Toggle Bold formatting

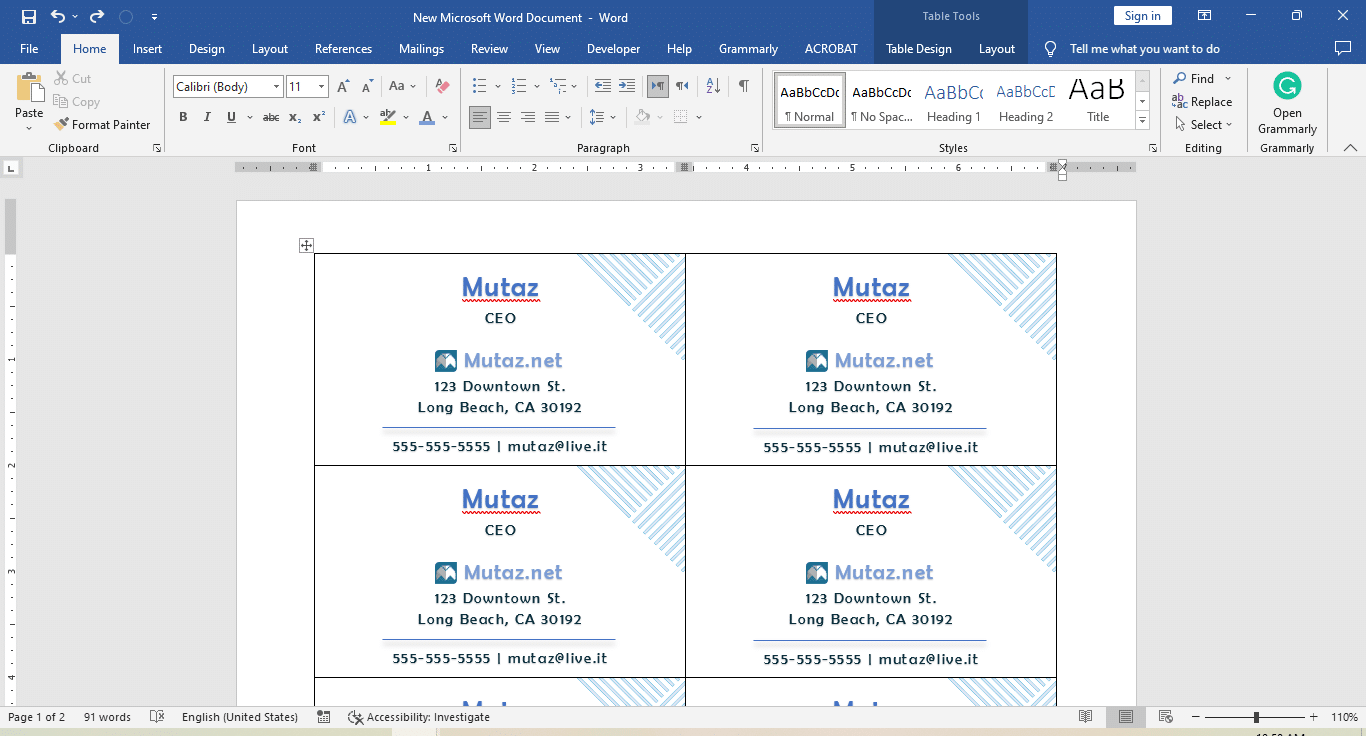[183, 118]
